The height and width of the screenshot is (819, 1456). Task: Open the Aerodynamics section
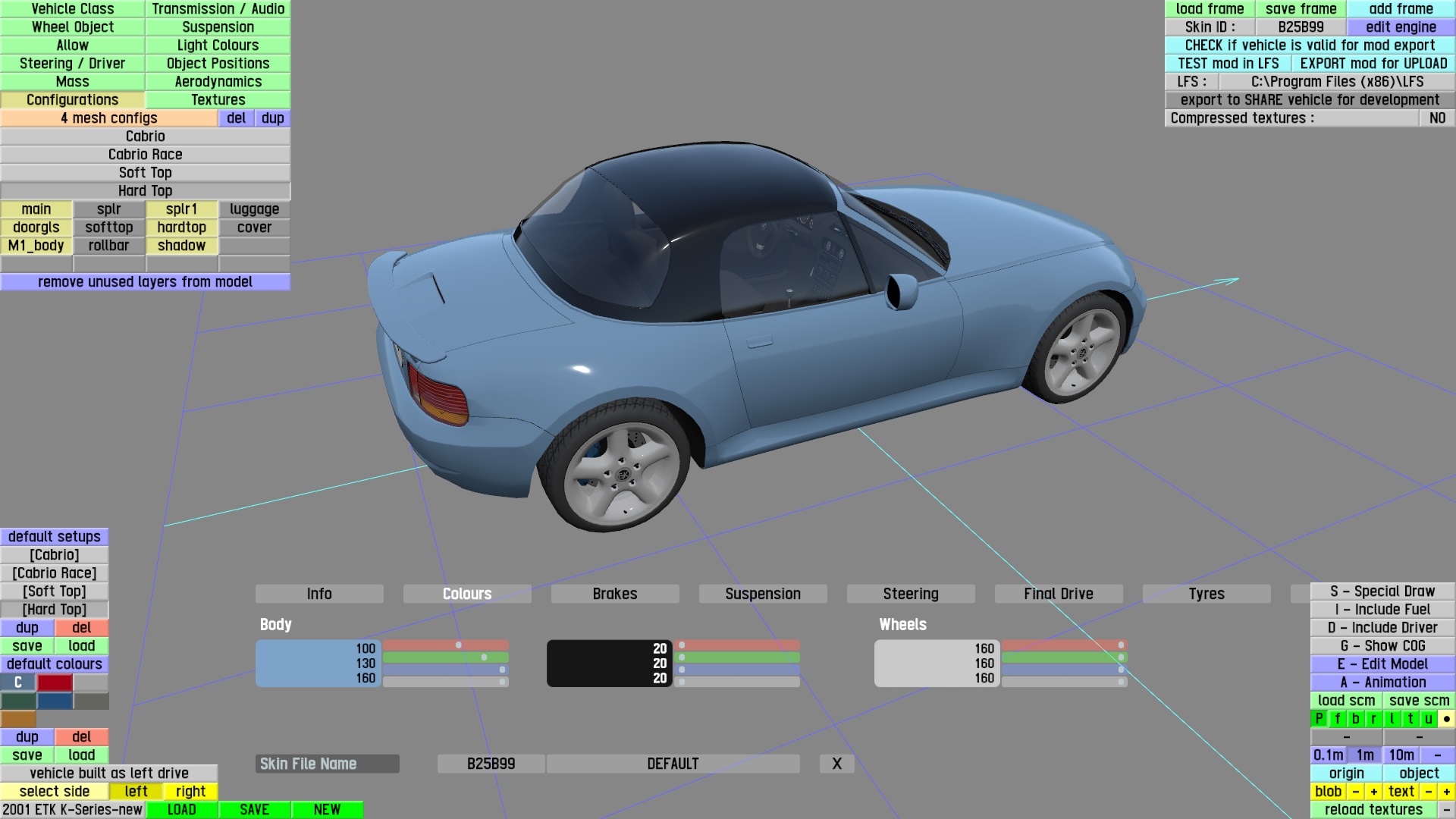218,81
